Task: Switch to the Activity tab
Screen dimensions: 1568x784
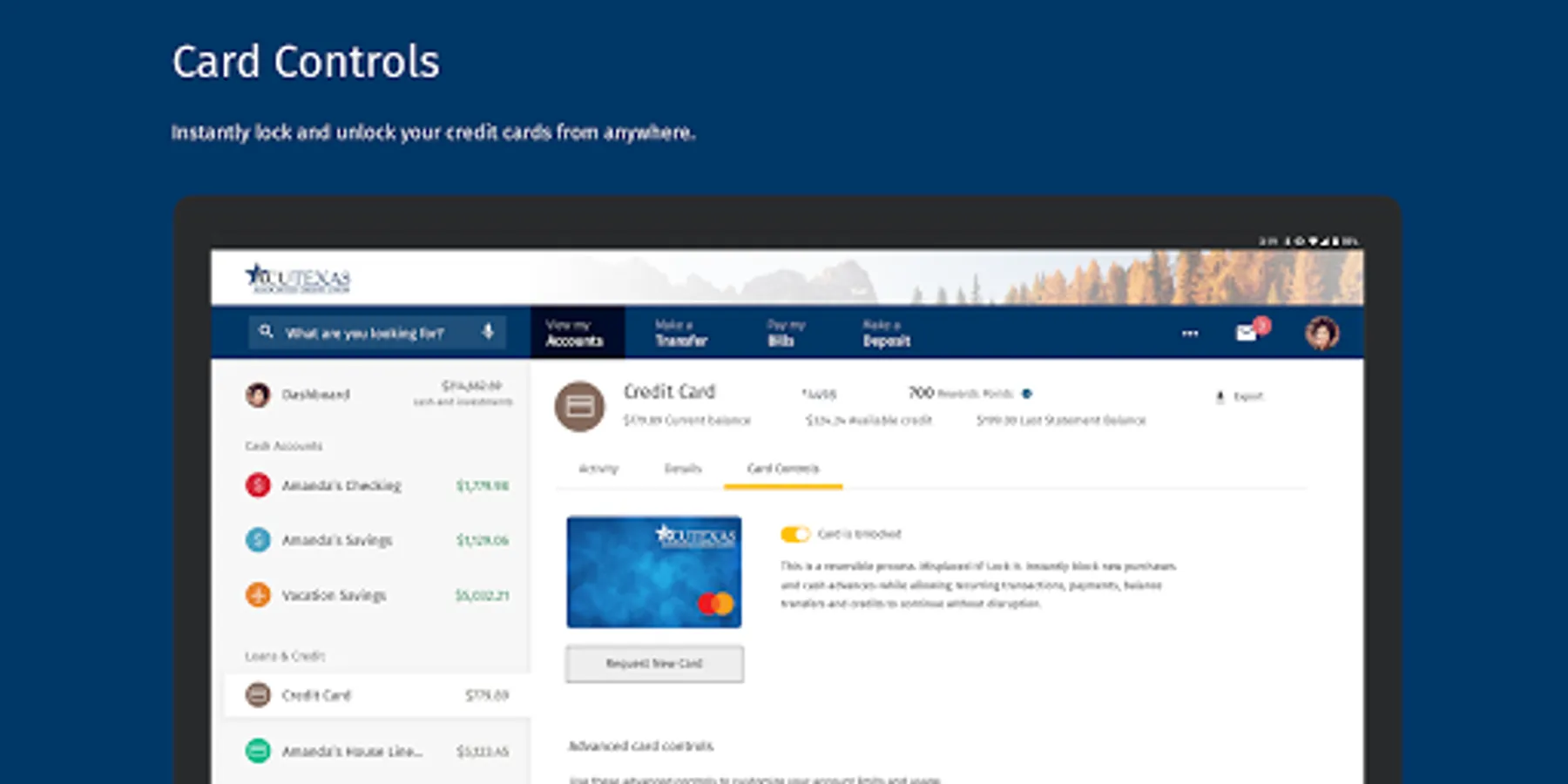Action: coord(598,469)
